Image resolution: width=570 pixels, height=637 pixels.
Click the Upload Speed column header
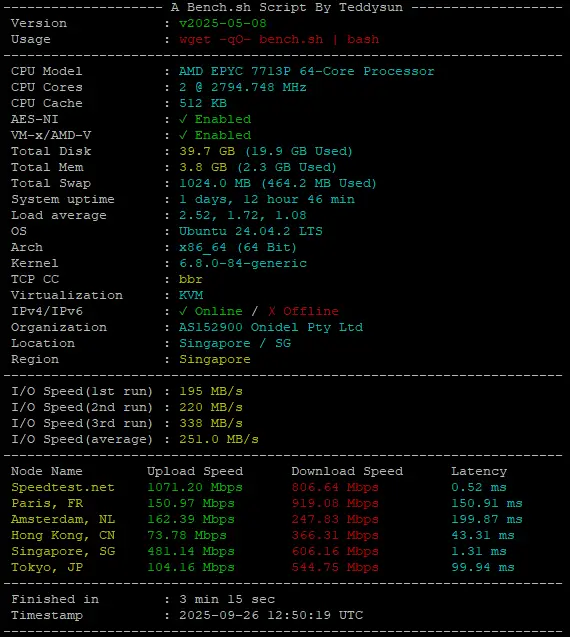[x=195, y=471]
